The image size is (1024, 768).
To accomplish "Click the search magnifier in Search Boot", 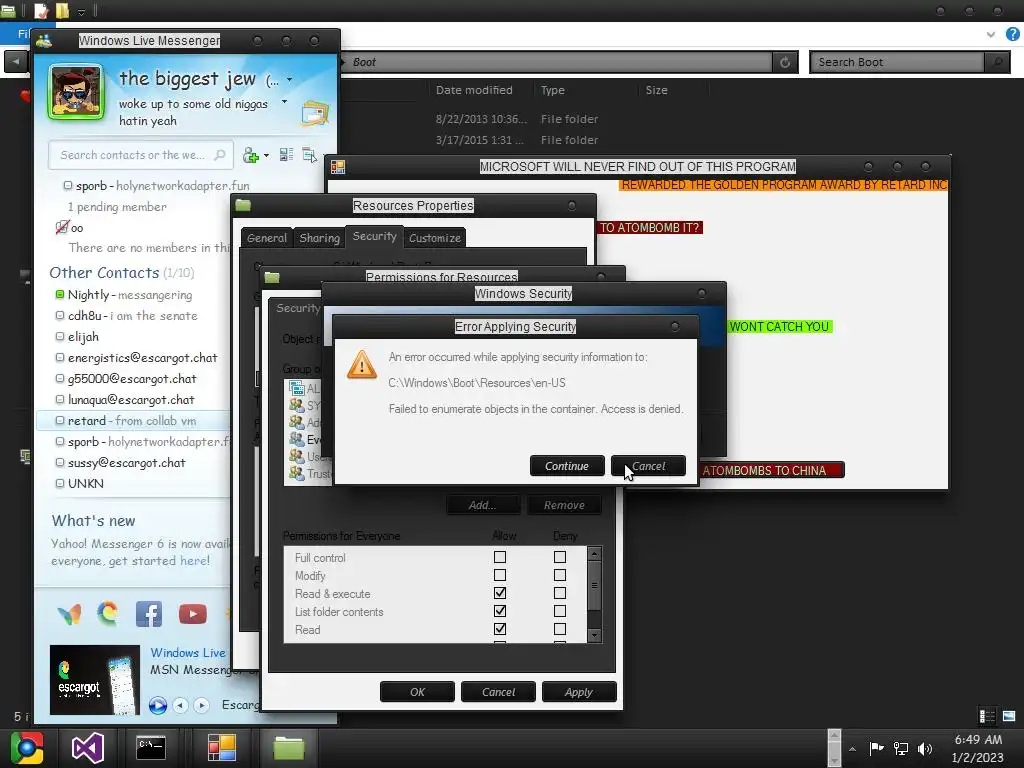I will coord(997,62).
